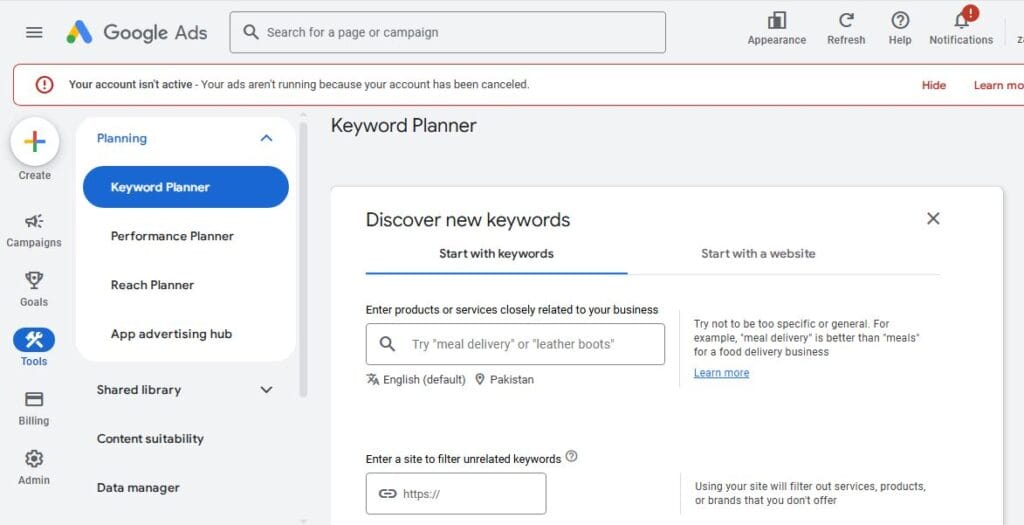The height and width of the screenshot is (525, 1024).
Task: Click the Appearance icon
Action: [x=776, y=21]
